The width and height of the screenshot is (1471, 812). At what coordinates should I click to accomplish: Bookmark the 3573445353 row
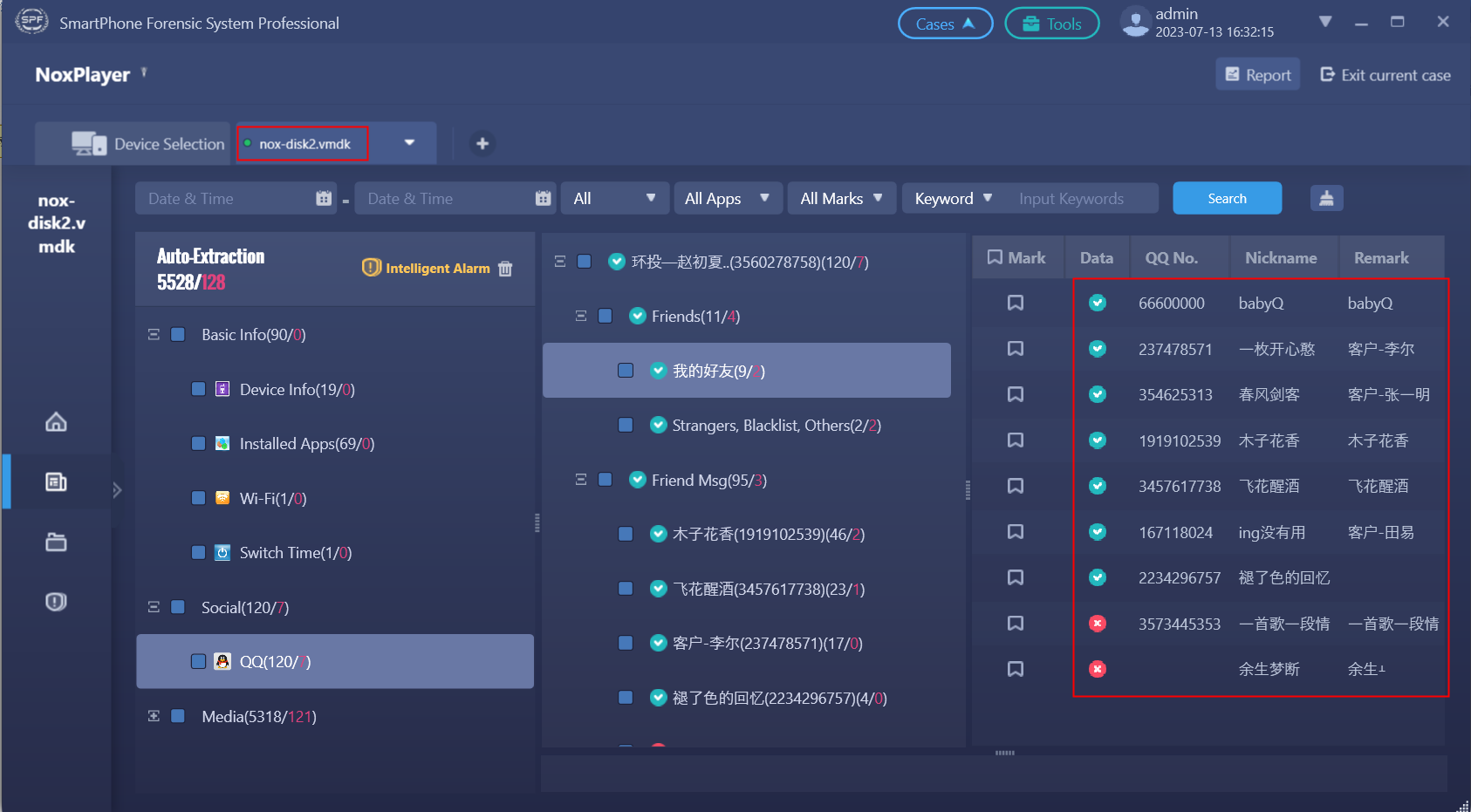tap(1016, 624)
